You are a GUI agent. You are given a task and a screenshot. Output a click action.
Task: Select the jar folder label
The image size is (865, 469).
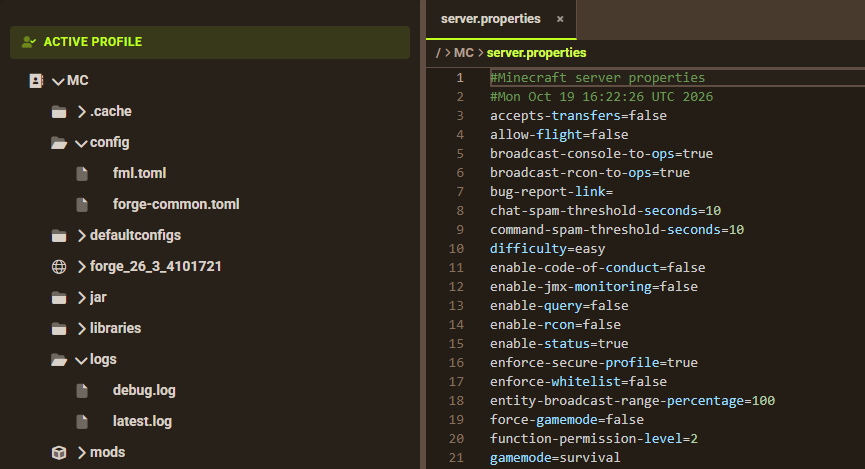coord(98,297)
